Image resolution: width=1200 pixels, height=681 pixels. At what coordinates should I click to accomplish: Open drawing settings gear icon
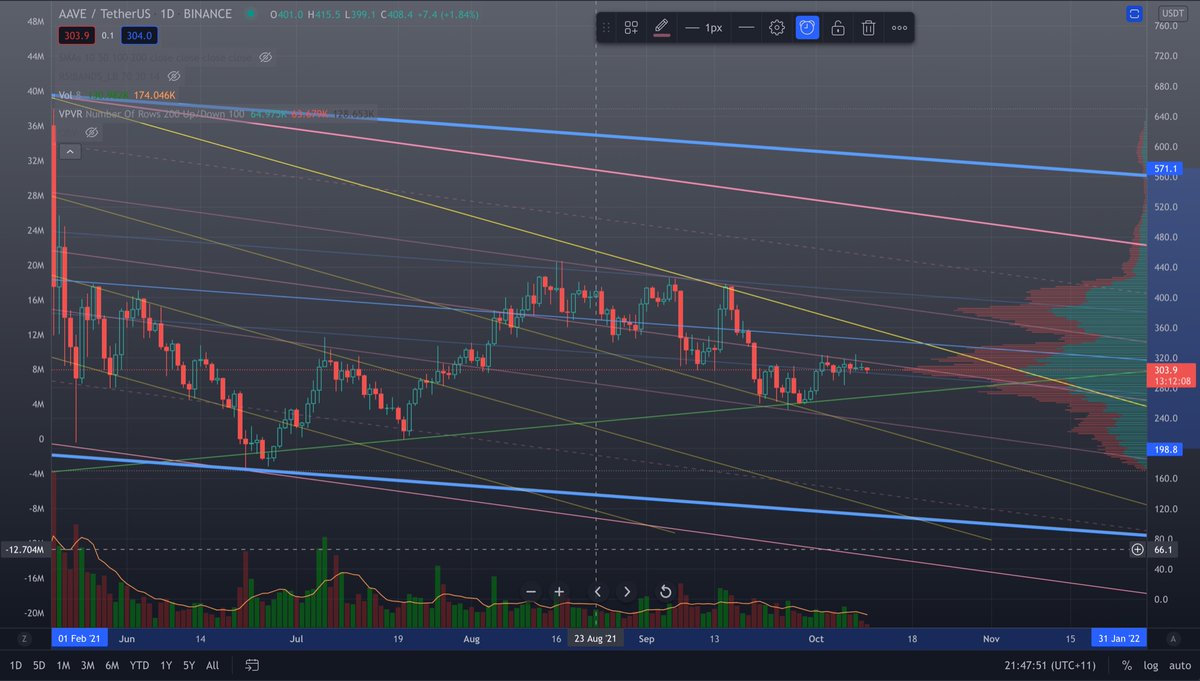pyautogui.click(x=777, y=28)
